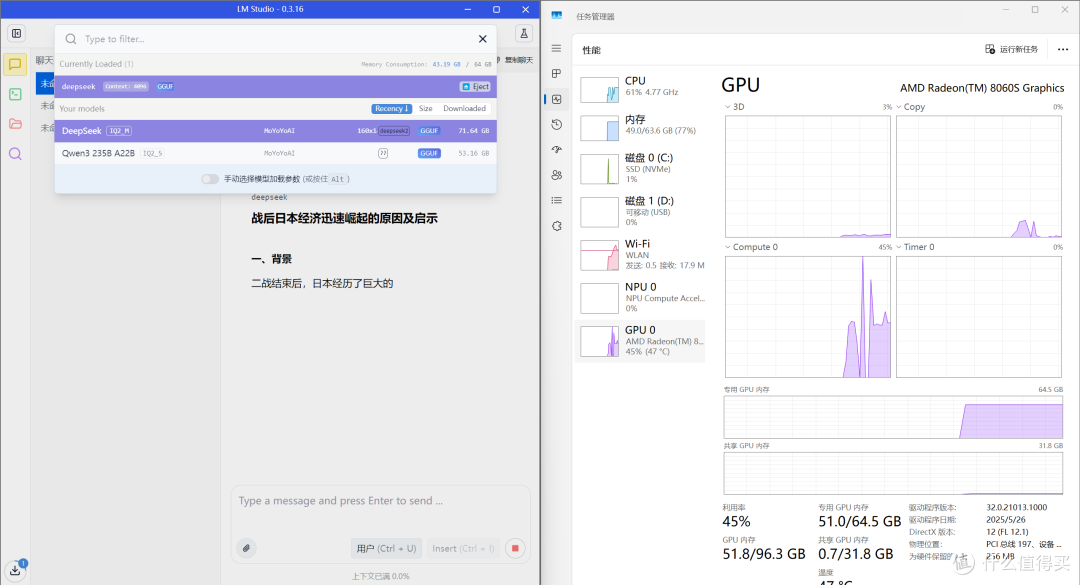Open My Models folder icon in LM Studio
The width and height of the screenshot is (1080, 585).
(x=15, y=124)
